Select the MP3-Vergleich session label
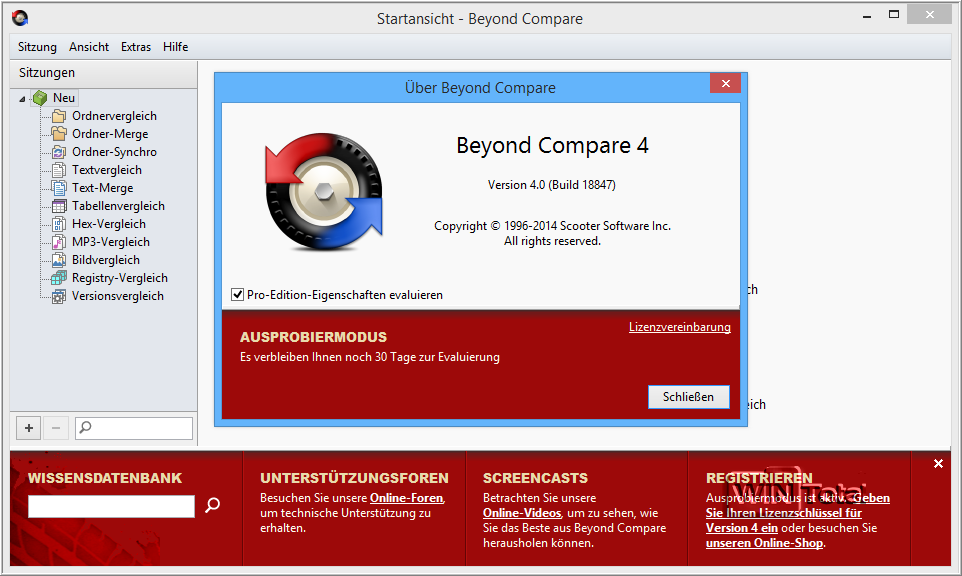 [110, 242]
